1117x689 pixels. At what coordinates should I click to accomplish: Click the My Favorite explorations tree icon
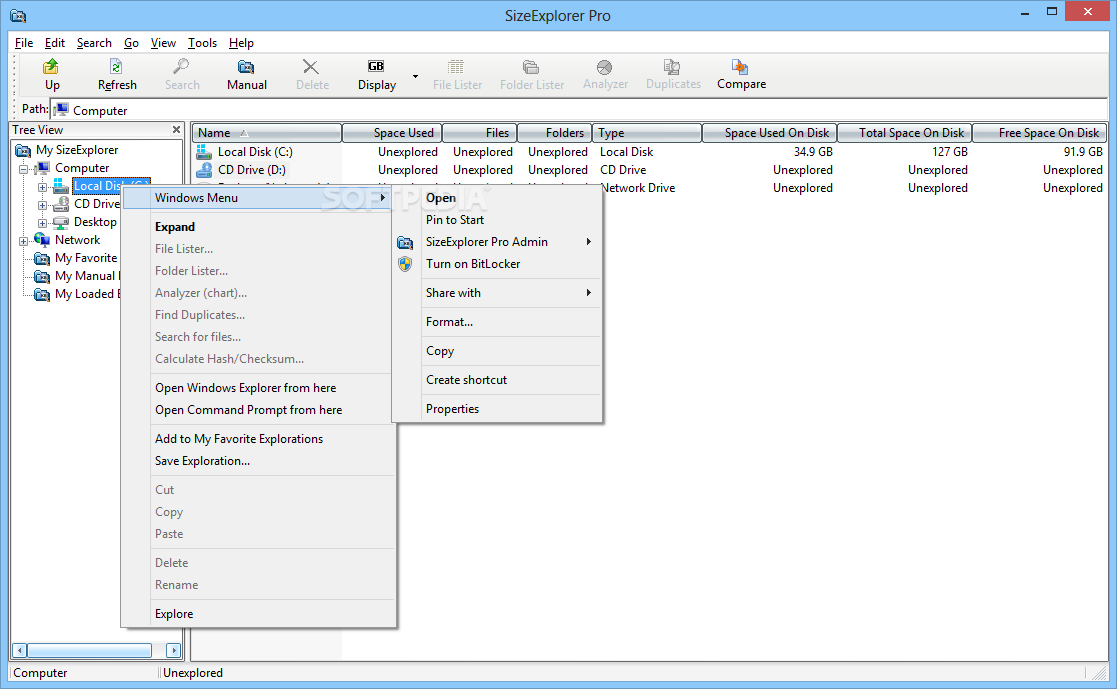(42, 258)
